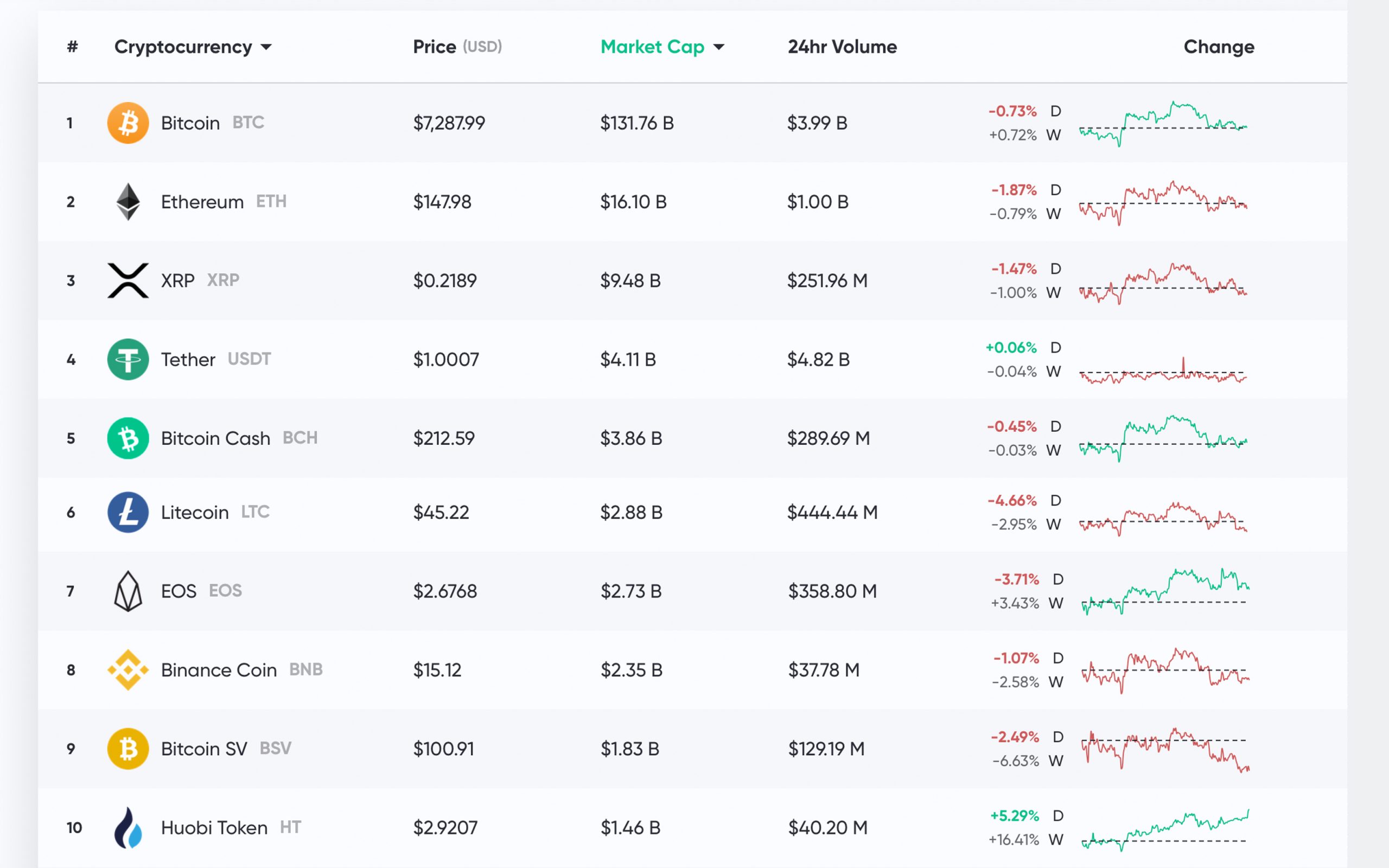Image resolution: width=1389 pixels, height=868 pixels.
Task: Sort by the 24hr Volume column header
Action: coord(842,47)
